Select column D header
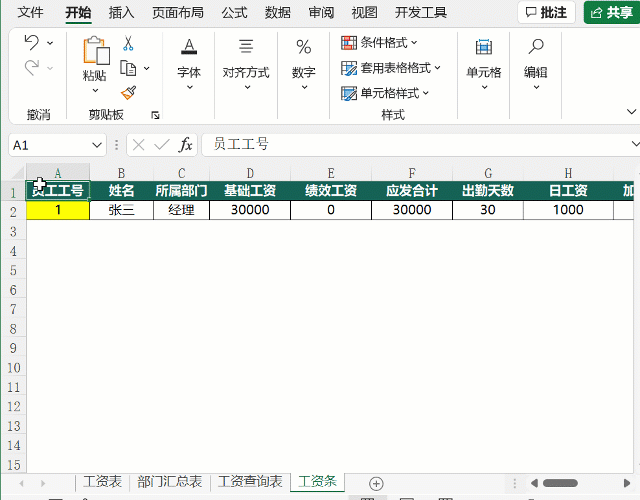The image size is (640, 500). (x=250, y=173)
